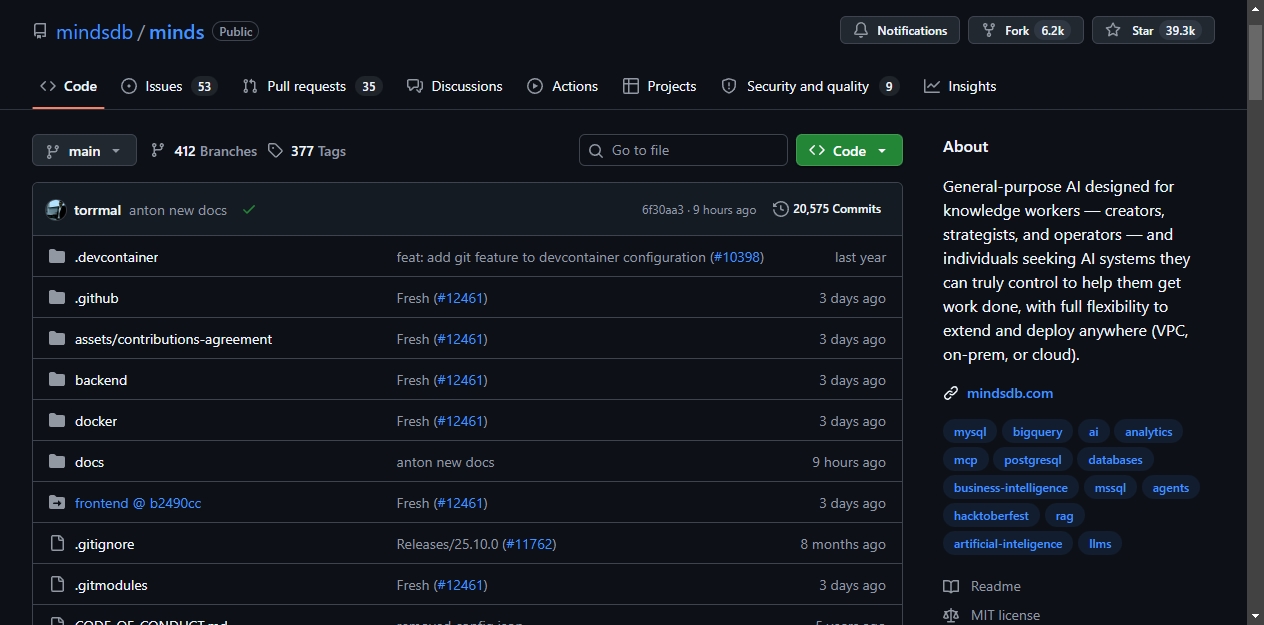The image size is (1264, 625).
Task: Open the Code tab
Action: pos(68,86)
